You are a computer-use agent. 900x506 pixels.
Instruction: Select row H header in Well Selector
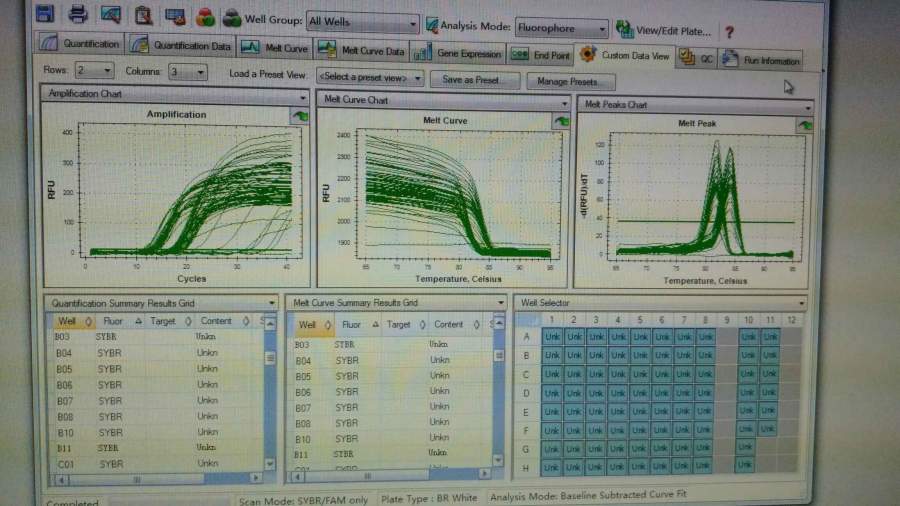[525, 468]
